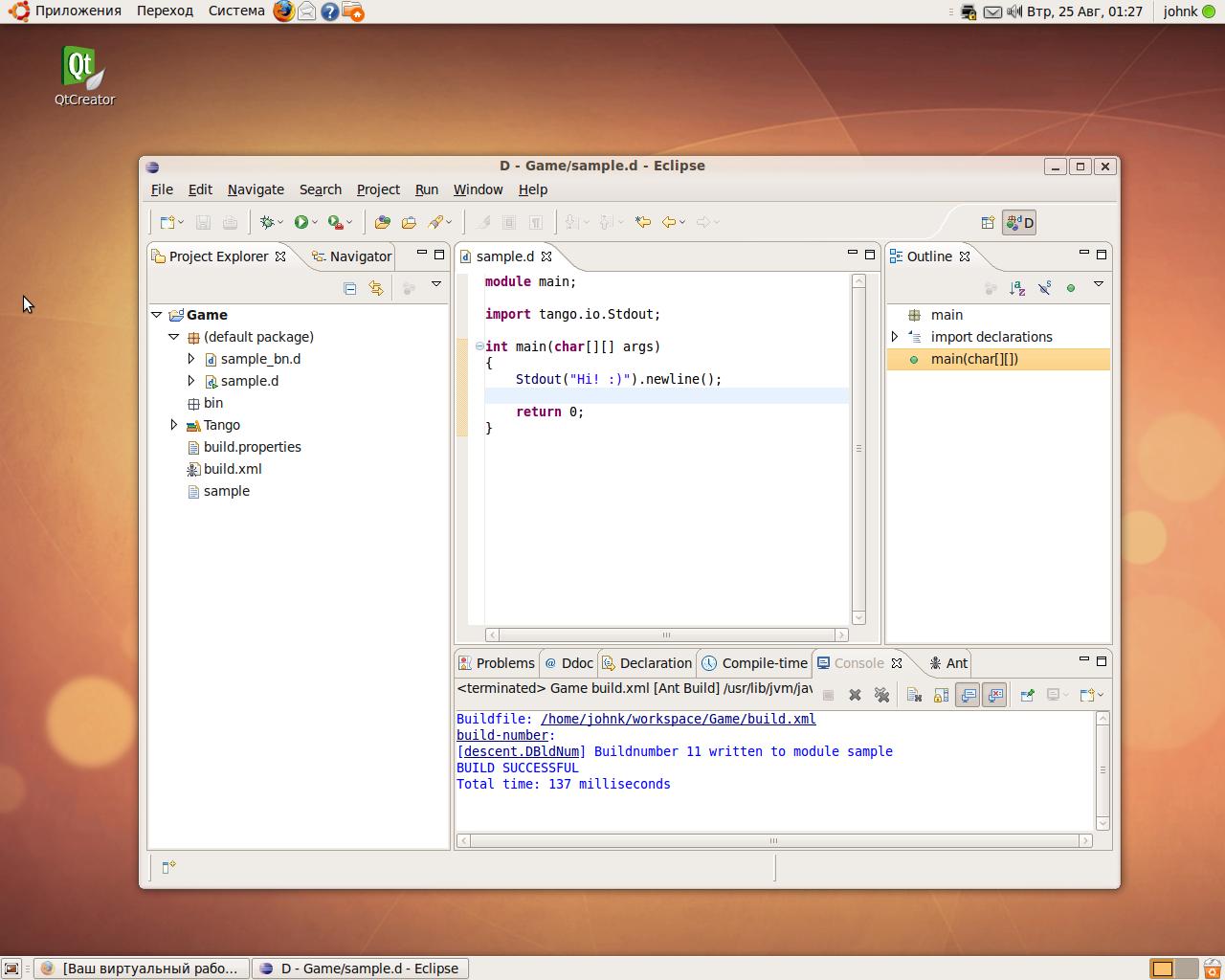Launch Firefox from the top panel

pyautogui.click(x=283, y=11)
